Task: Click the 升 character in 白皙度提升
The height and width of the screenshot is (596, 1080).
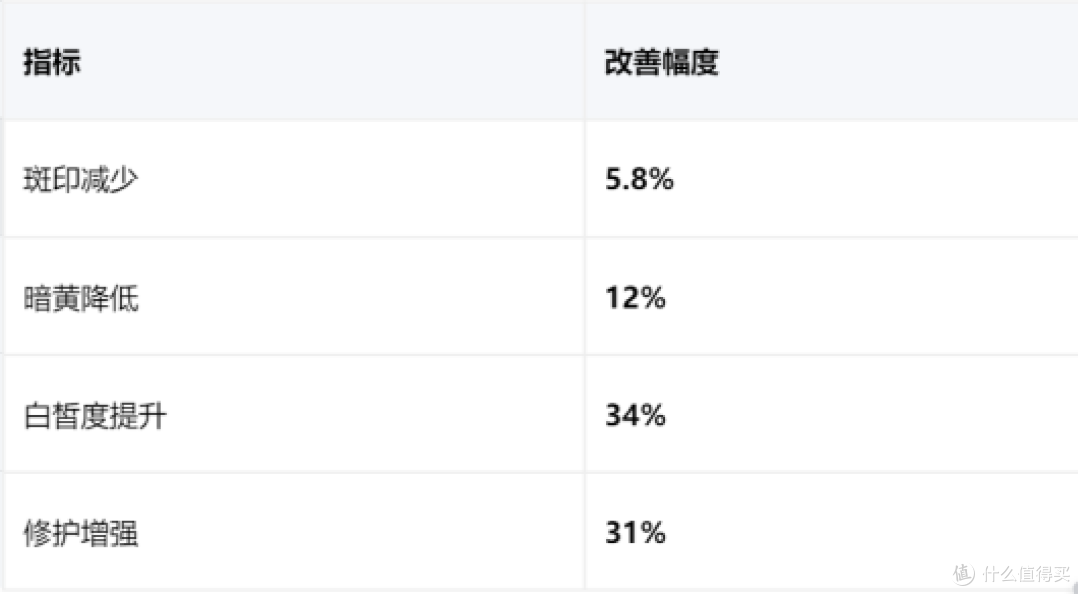Action: point(152,416)
